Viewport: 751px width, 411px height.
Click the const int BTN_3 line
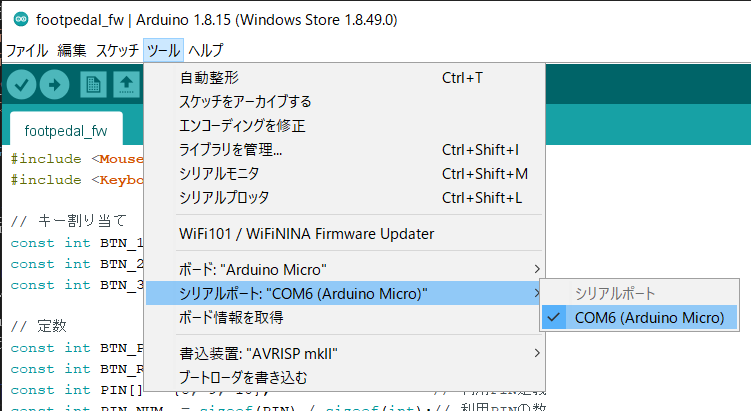tap(77, 285)
